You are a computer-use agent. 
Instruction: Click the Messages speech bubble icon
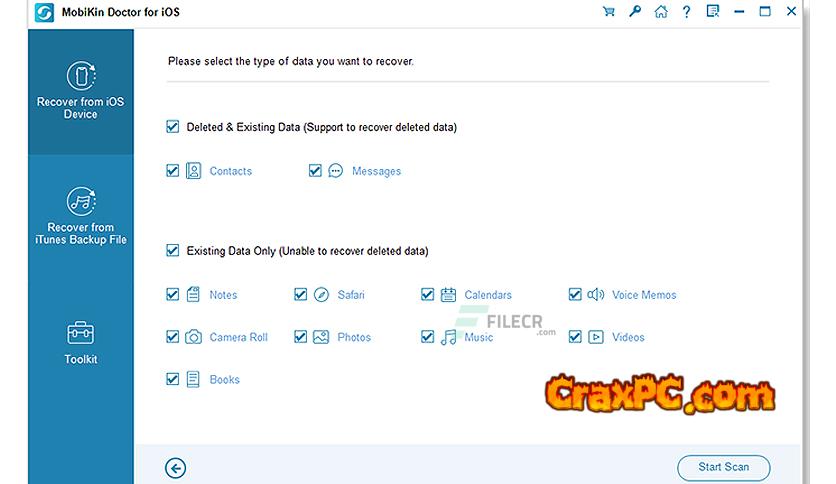click(x=335, y=171)
